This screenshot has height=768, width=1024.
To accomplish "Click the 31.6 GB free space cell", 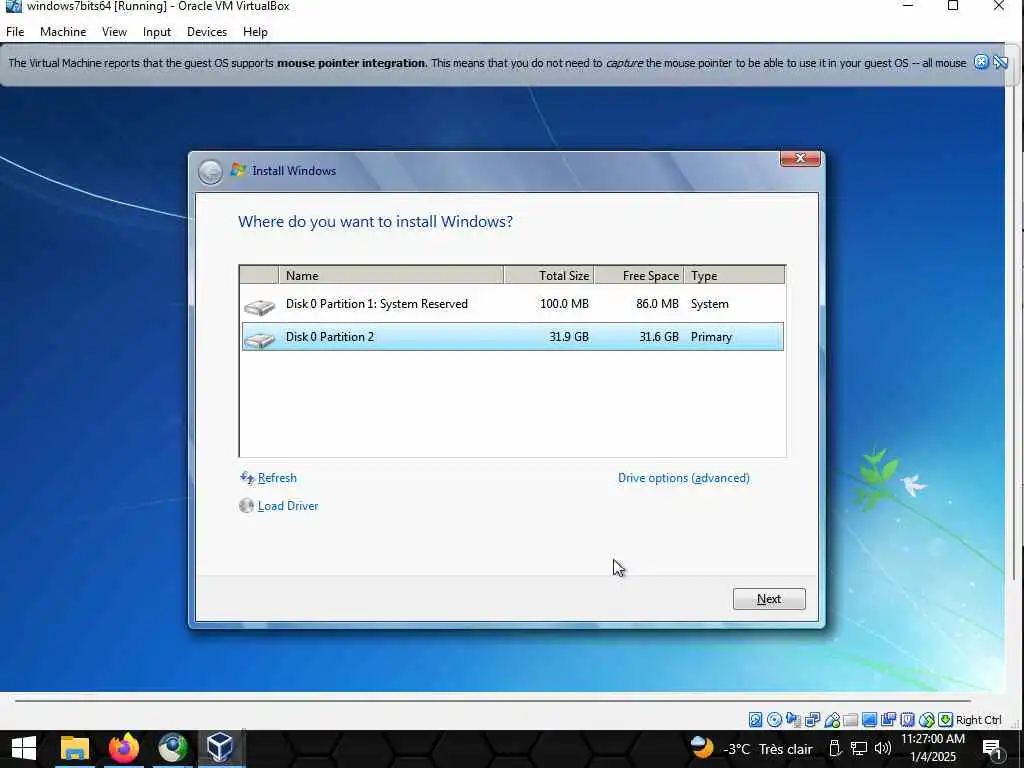I will [x=659, y=337].
